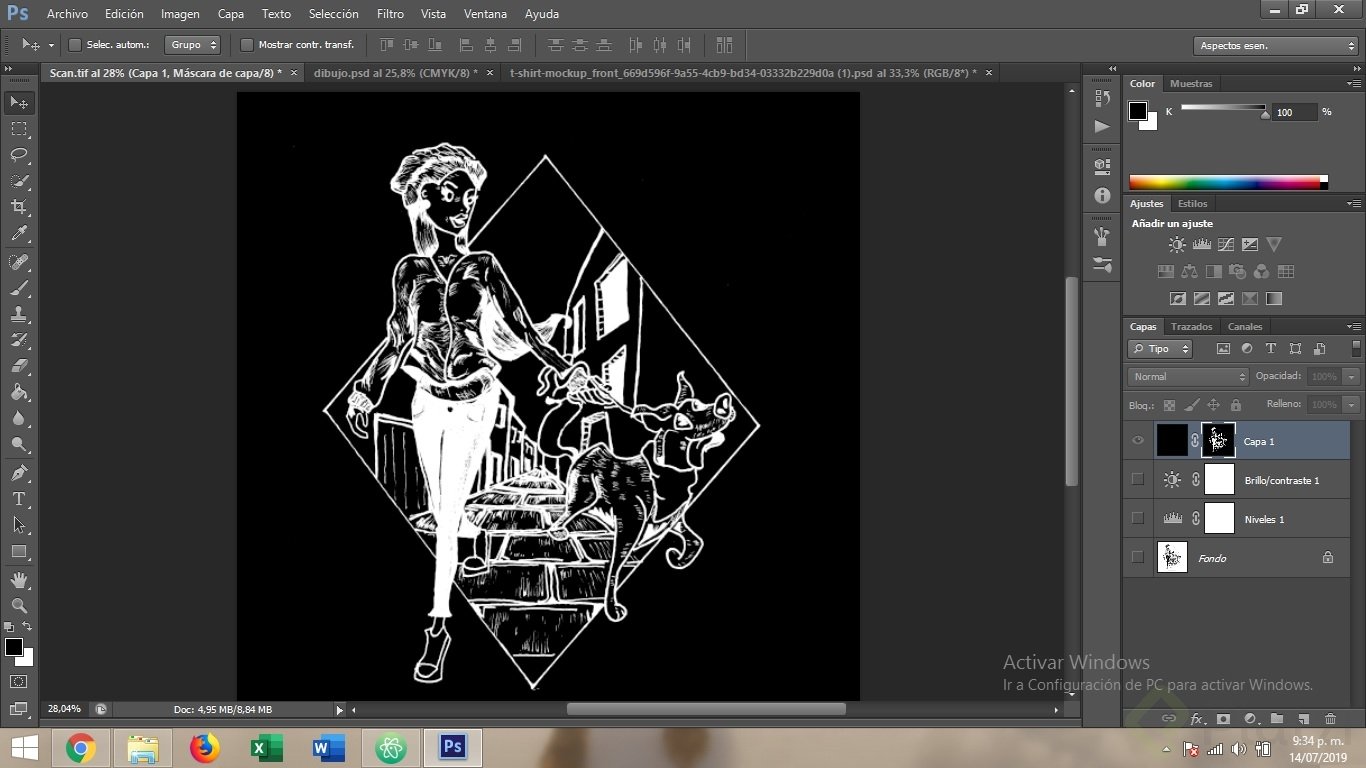The height and width of the screenshot is (768, 1366).
Task: Switch to the Muestras tab
Action: point(1191,84)
